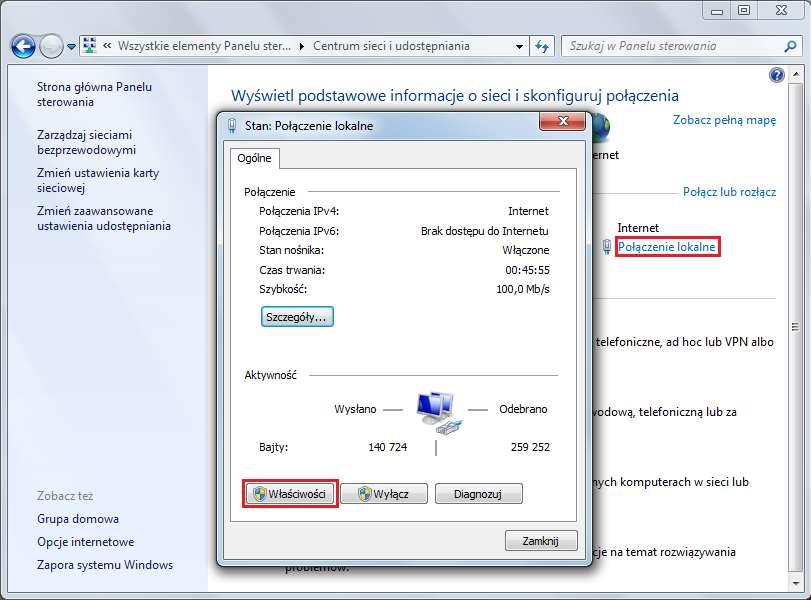Screen dimensions: 811x600
Task: Minimize the Control Panel window
Action: [716, 11]
